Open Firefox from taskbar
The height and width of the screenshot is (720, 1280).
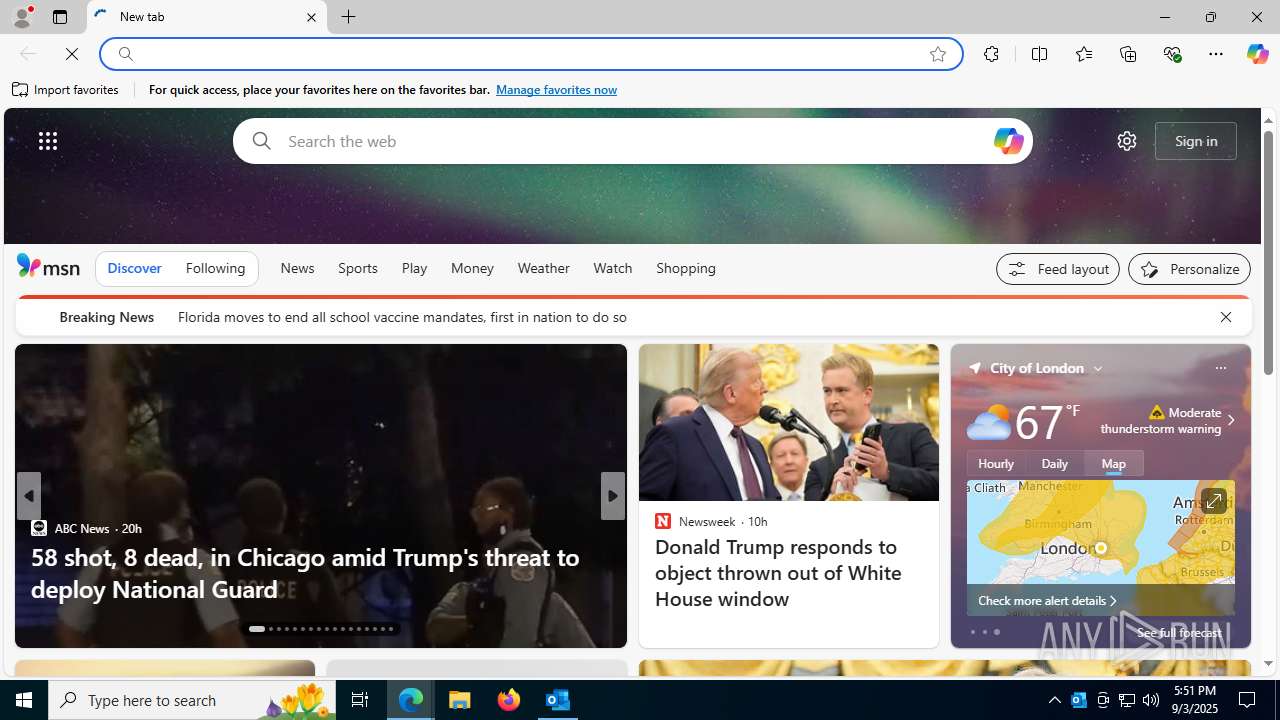tap(508, 700)
